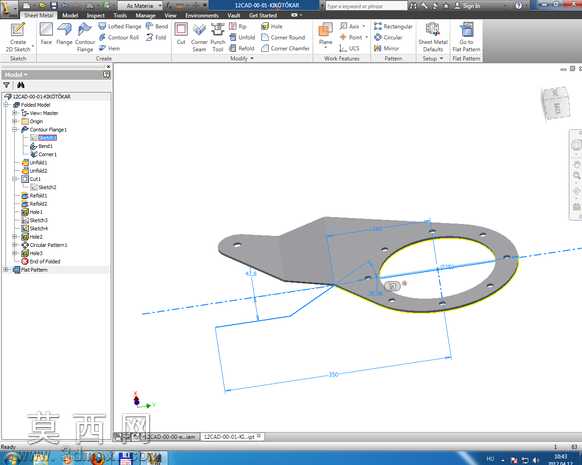Open the As Material appearance dropdown

point(140,6)
